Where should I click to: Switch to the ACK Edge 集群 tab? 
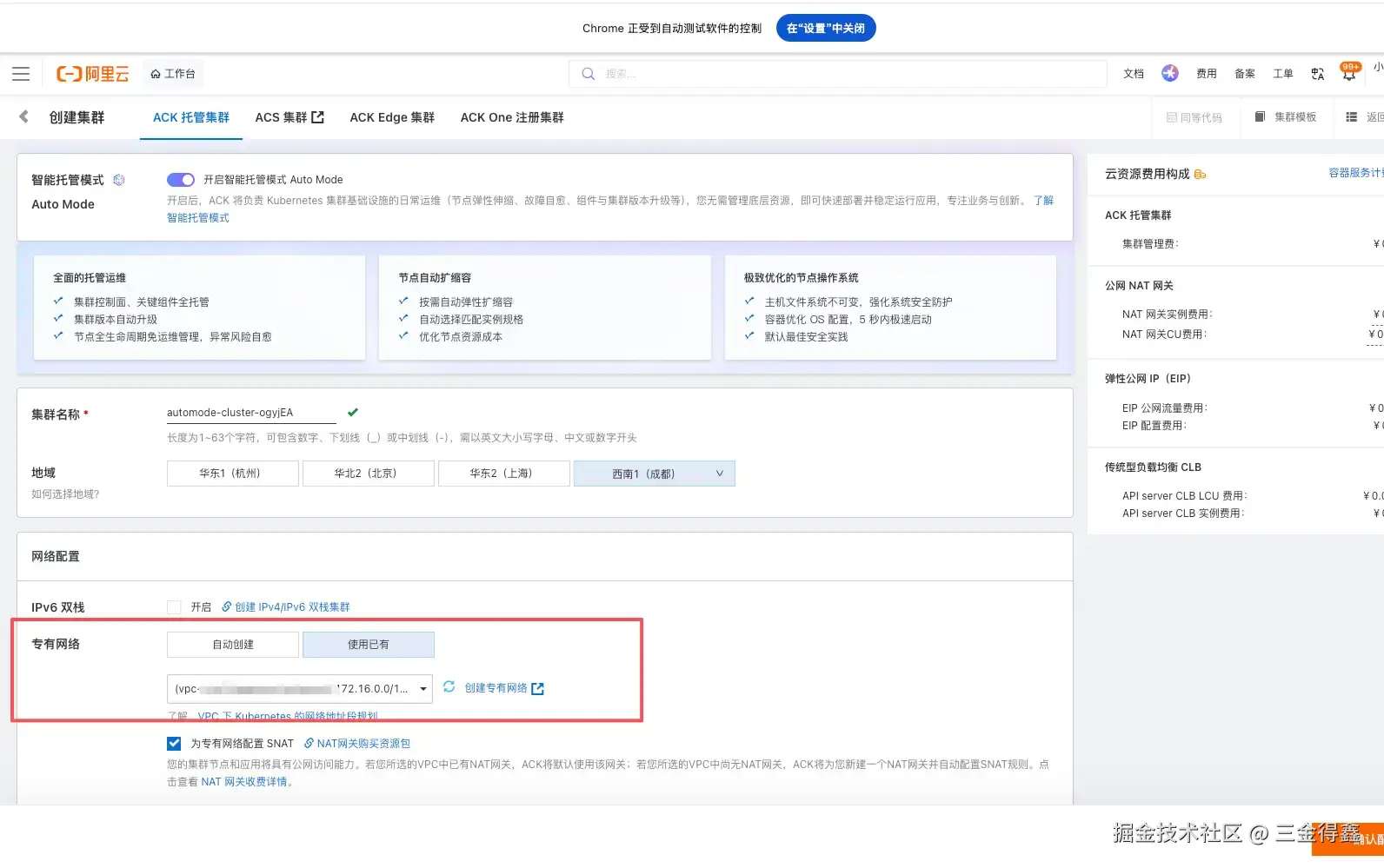tap(392, 117)
